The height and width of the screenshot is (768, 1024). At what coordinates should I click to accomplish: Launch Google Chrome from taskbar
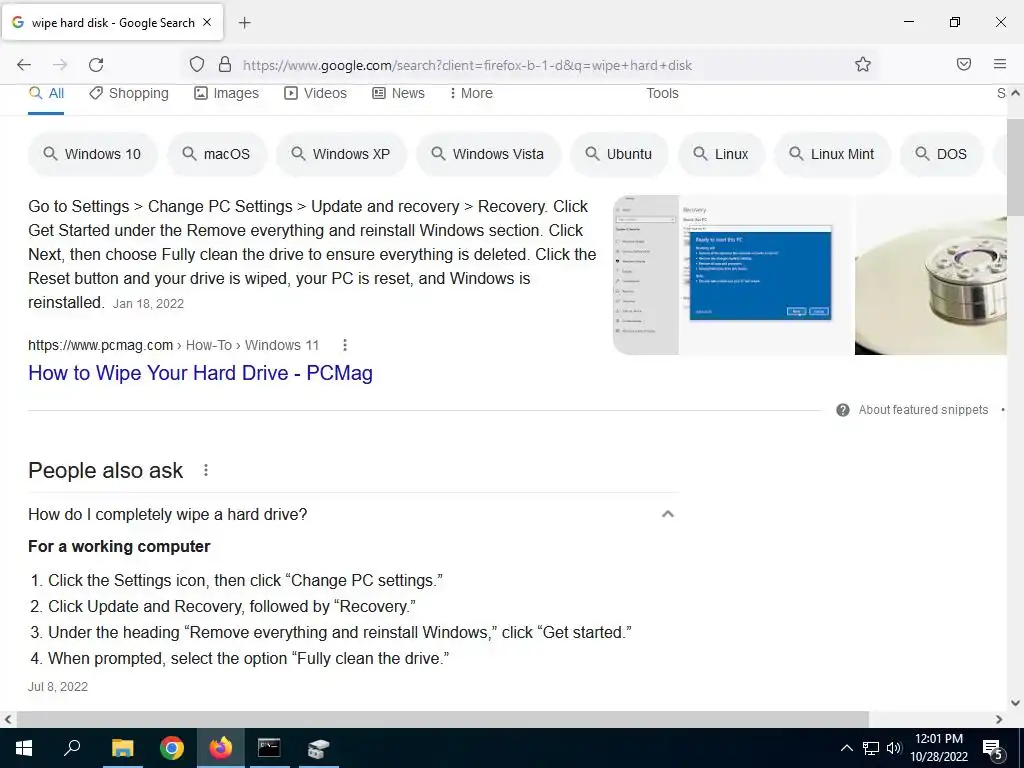(172, 748)
